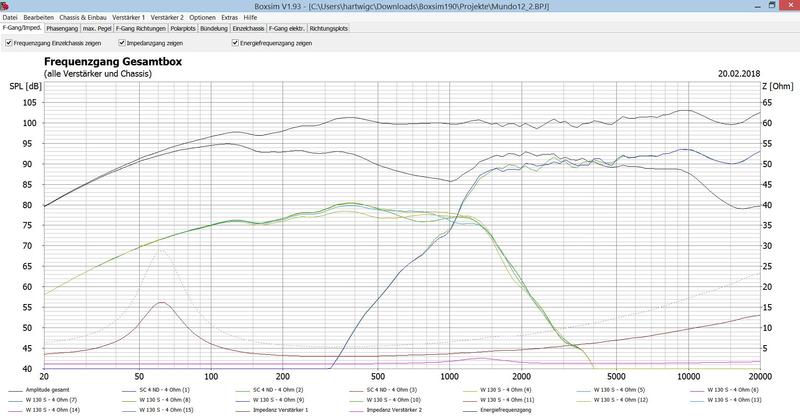This screenshot has width=800, height=418.
Task: Select the F-Gang/Imped. tab
Action: point(22,28)
